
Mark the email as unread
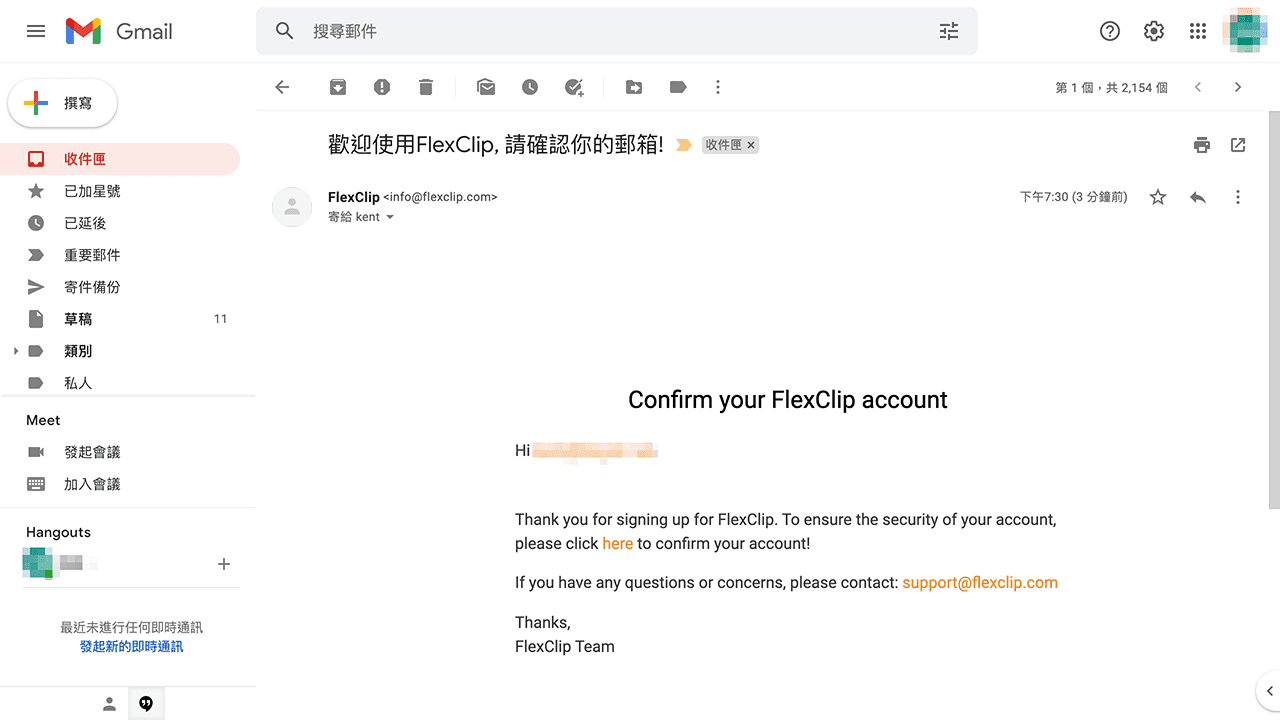pos(486,87)
